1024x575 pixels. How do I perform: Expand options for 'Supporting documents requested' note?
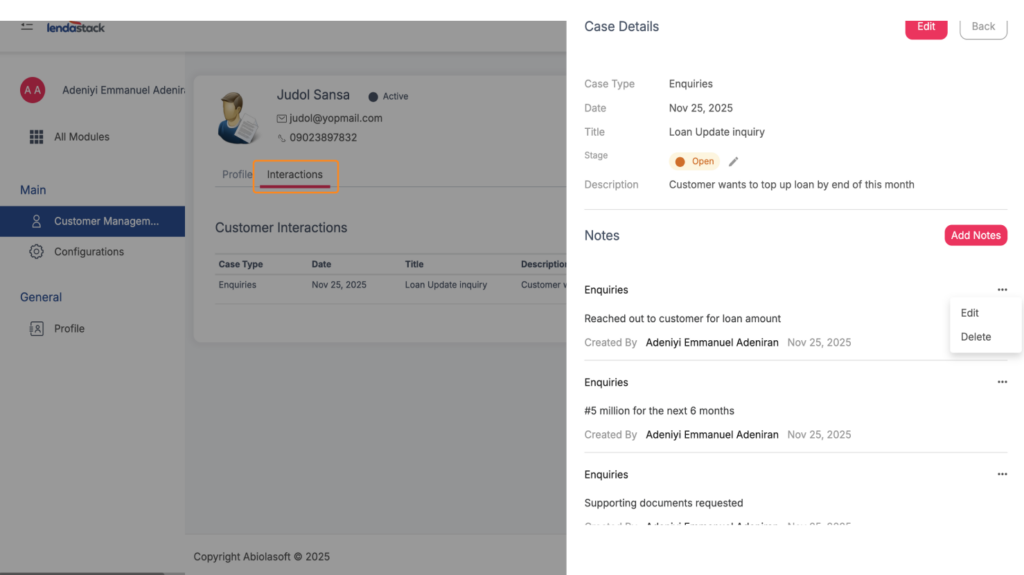tap(1001, 474)
